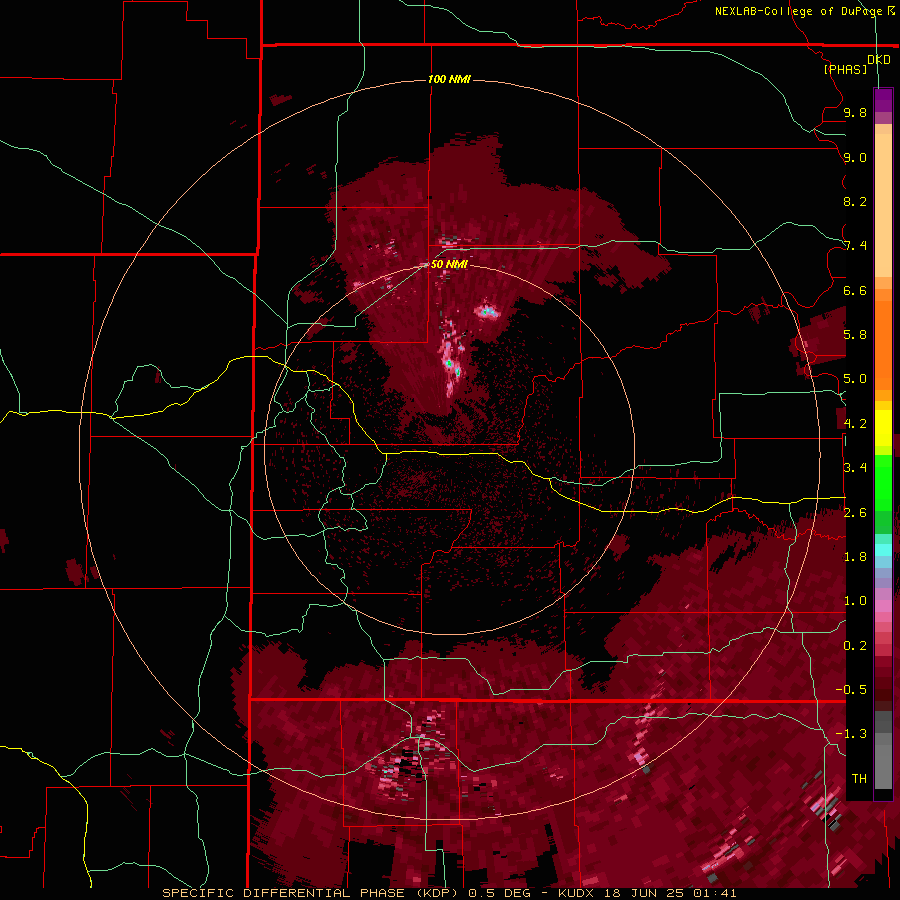Image resolution: width=900 pixels, height=900 pixels.
Task: Click the 7.4 value on color scale
Action: 855,246
